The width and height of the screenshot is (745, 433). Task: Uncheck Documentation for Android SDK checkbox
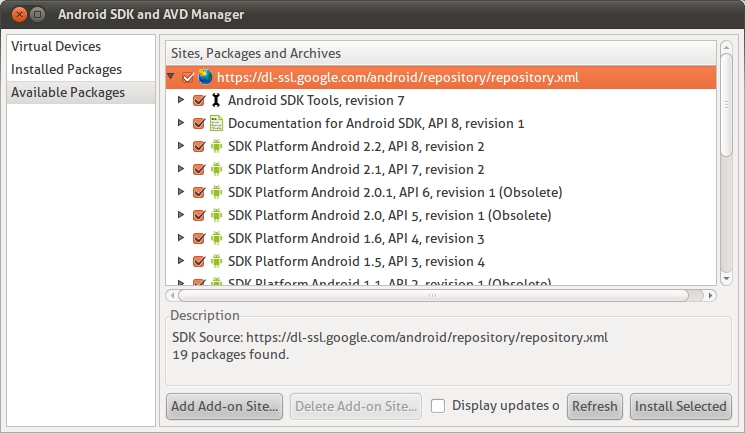click(199, 123)
